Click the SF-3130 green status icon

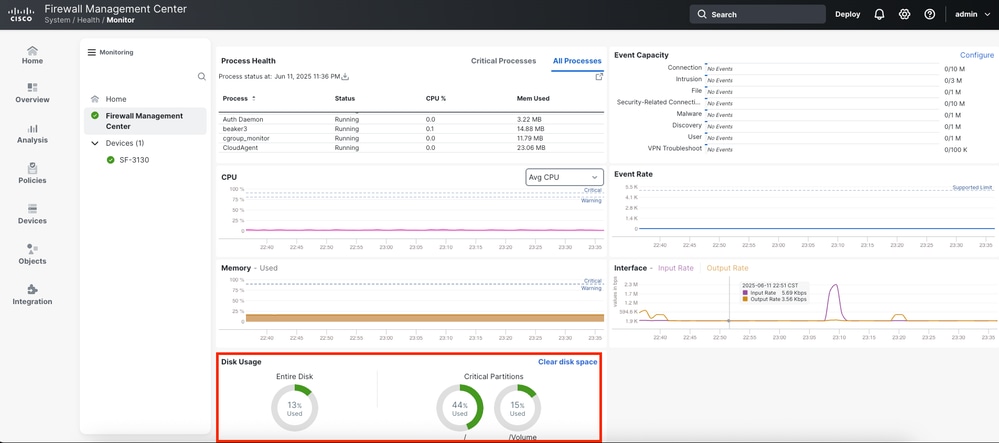coord(111,160)
